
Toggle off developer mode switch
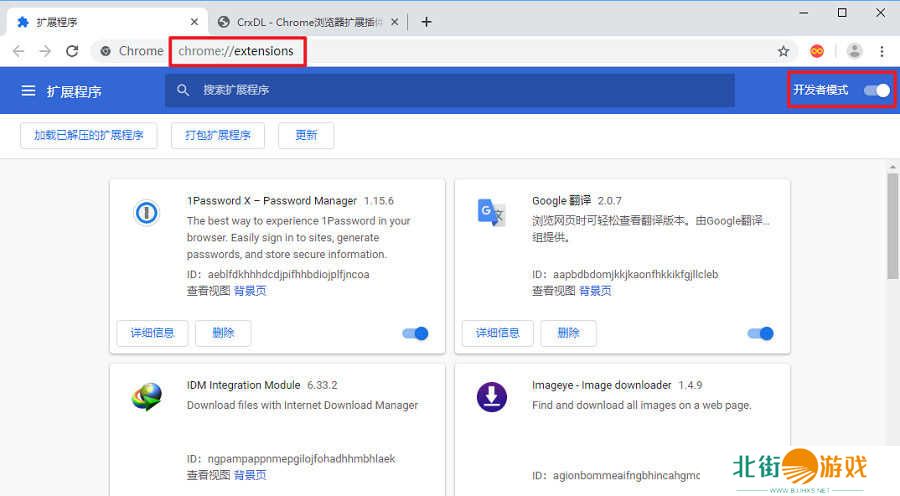[876, 90]
